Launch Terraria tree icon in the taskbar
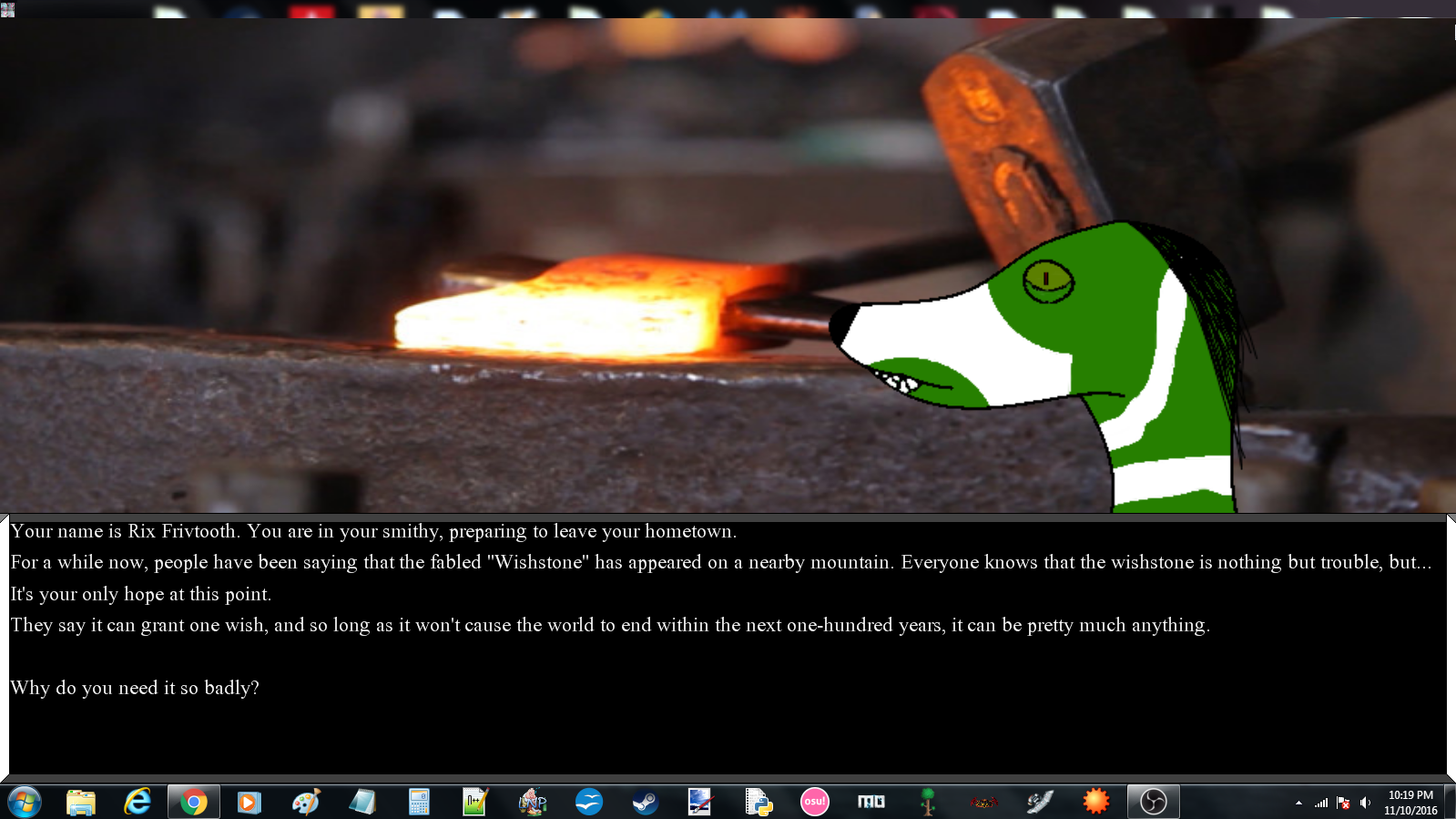Viewport: 1456px width, 819px height. click(x=928, y=802)
